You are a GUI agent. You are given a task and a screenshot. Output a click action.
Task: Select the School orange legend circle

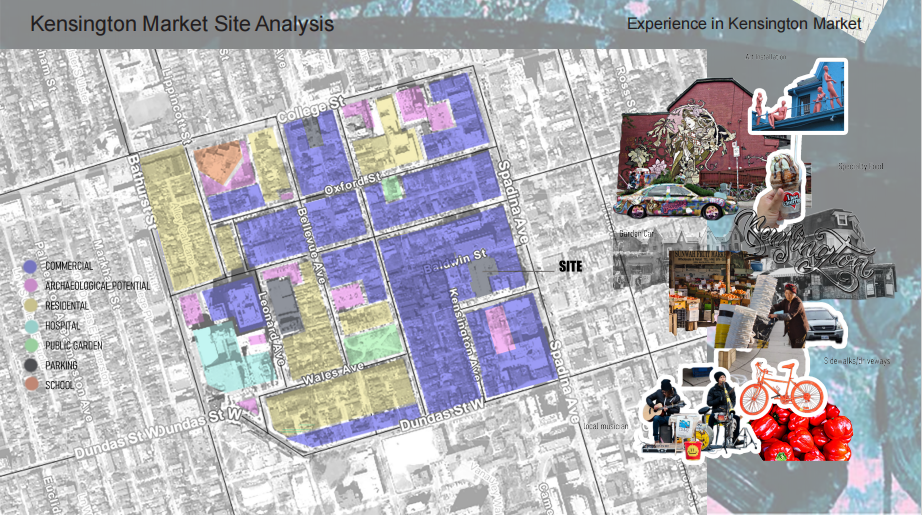click(x=31, y=385)
